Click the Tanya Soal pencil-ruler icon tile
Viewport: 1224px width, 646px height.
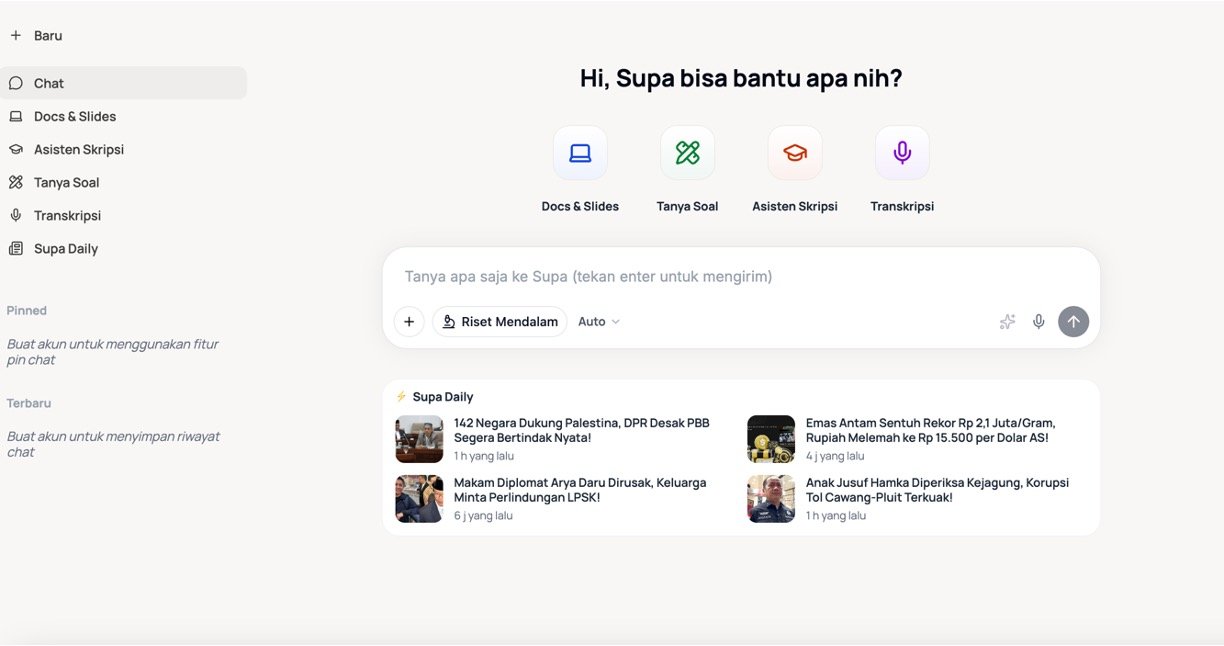[687, 153]
